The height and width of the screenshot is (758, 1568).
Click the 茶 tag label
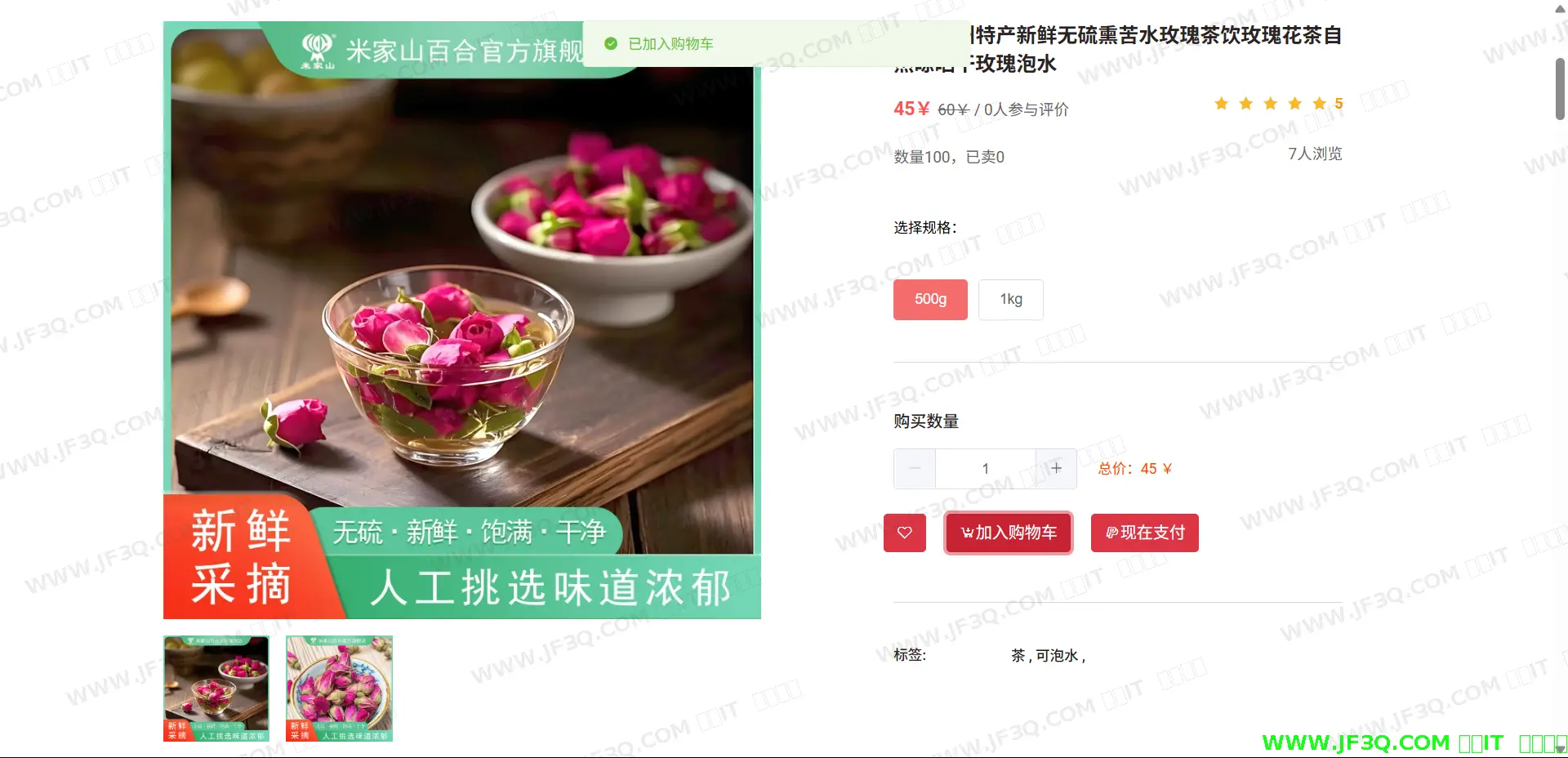click(1018, 656)
